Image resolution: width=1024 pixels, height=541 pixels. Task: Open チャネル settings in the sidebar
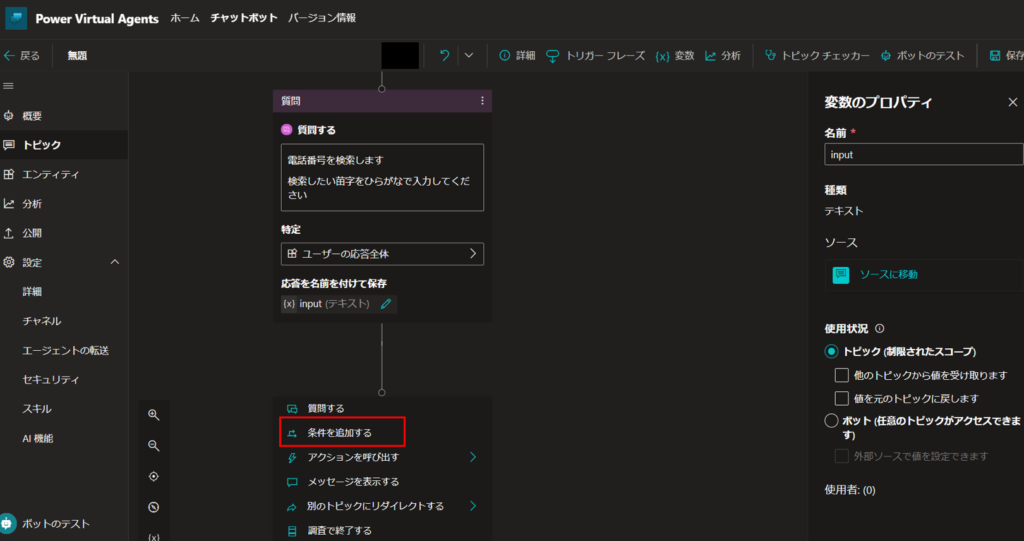[x=42, y=321]
